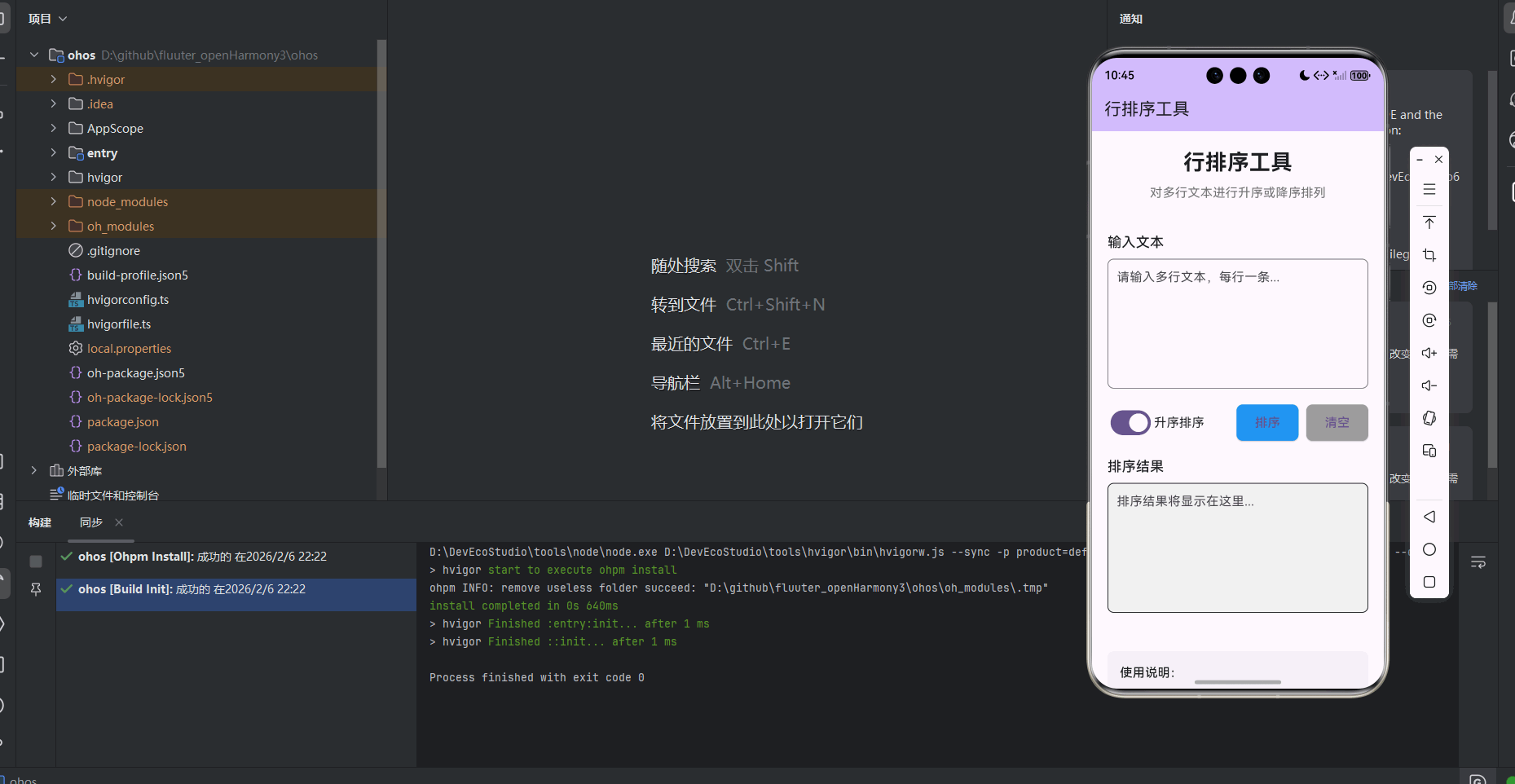This screenshot has height=784, width=1515.
Task: Click the emulator bottom gesture navigation bar
Action: 1237,681
